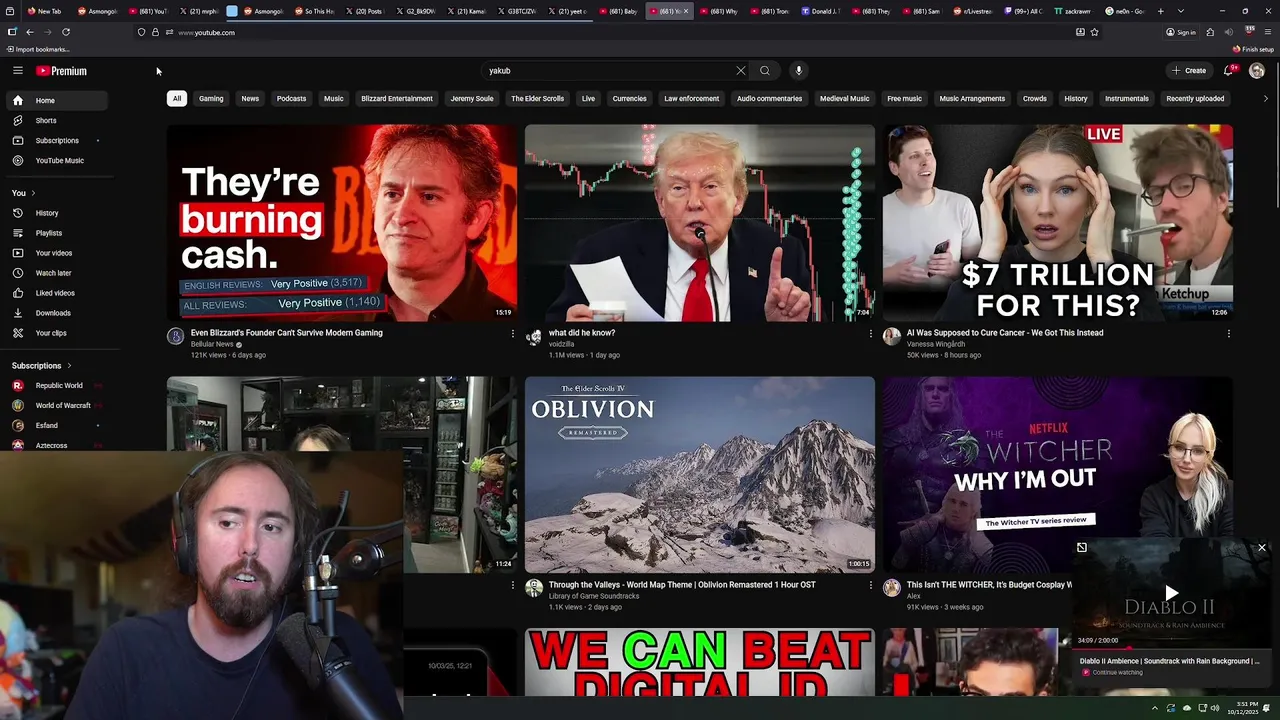Screen dimensions: 1280x720
Task: Select the News filter chip
Action: pos(250,98)
